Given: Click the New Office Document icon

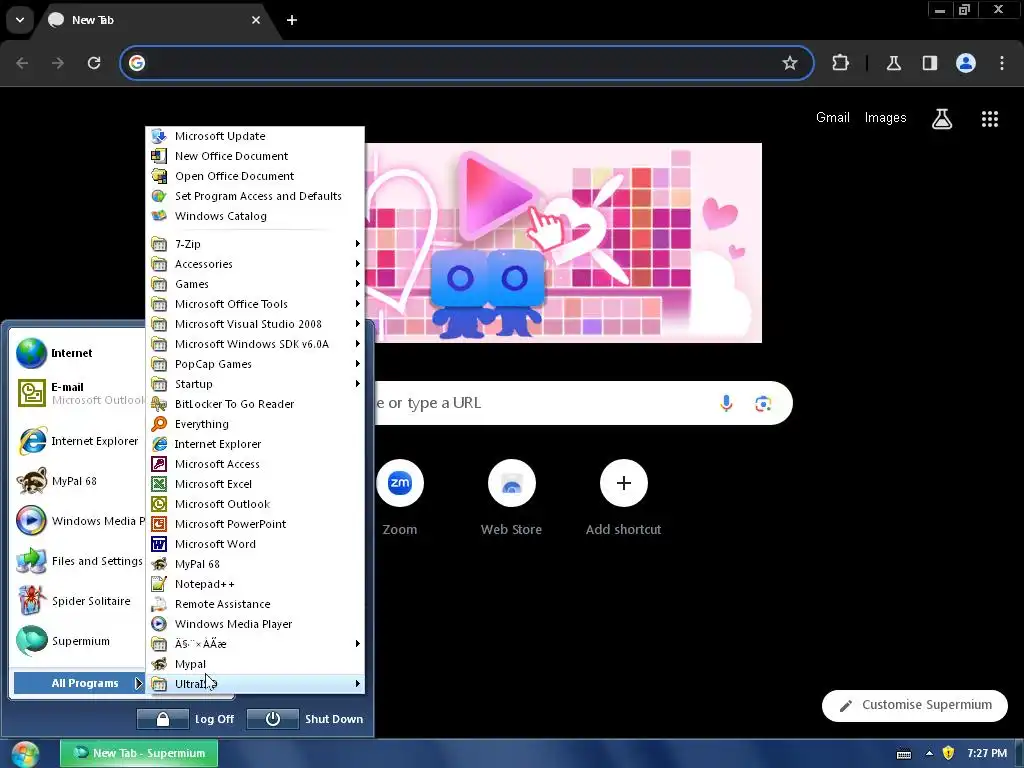Looking at the screenshot, I should (x=159, y=156).
